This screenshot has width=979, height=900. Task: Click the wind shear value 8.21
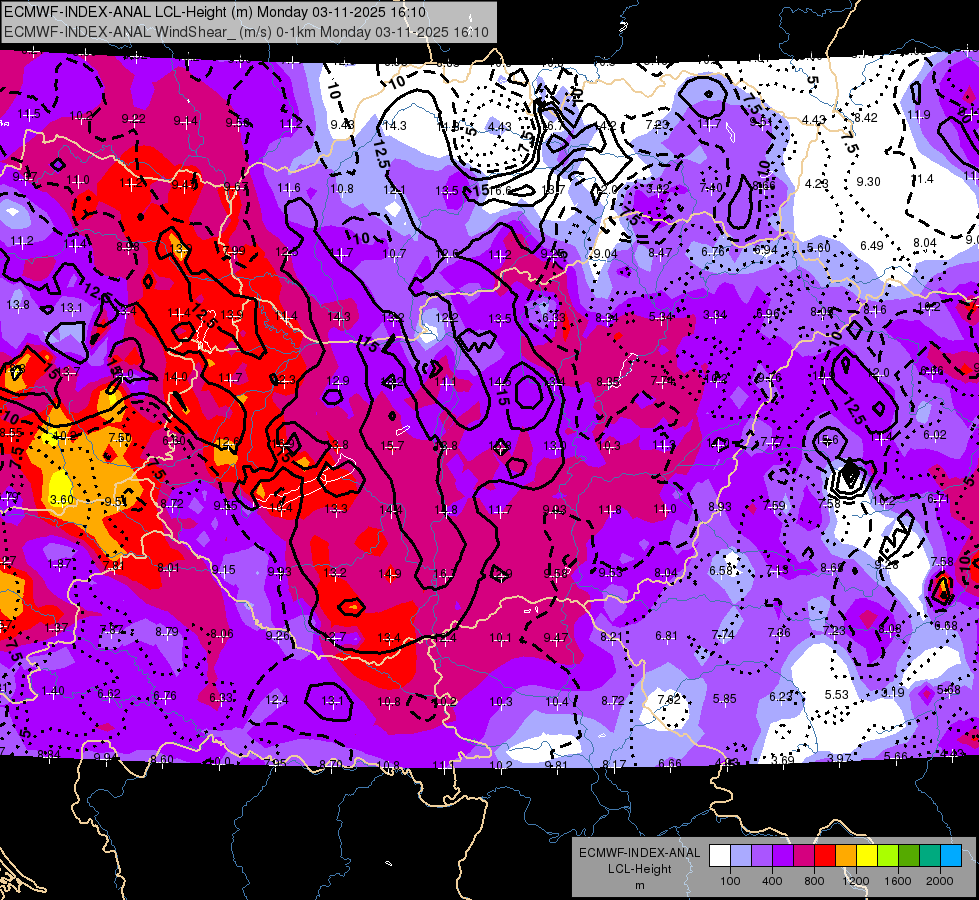click(x=611, y=636)
